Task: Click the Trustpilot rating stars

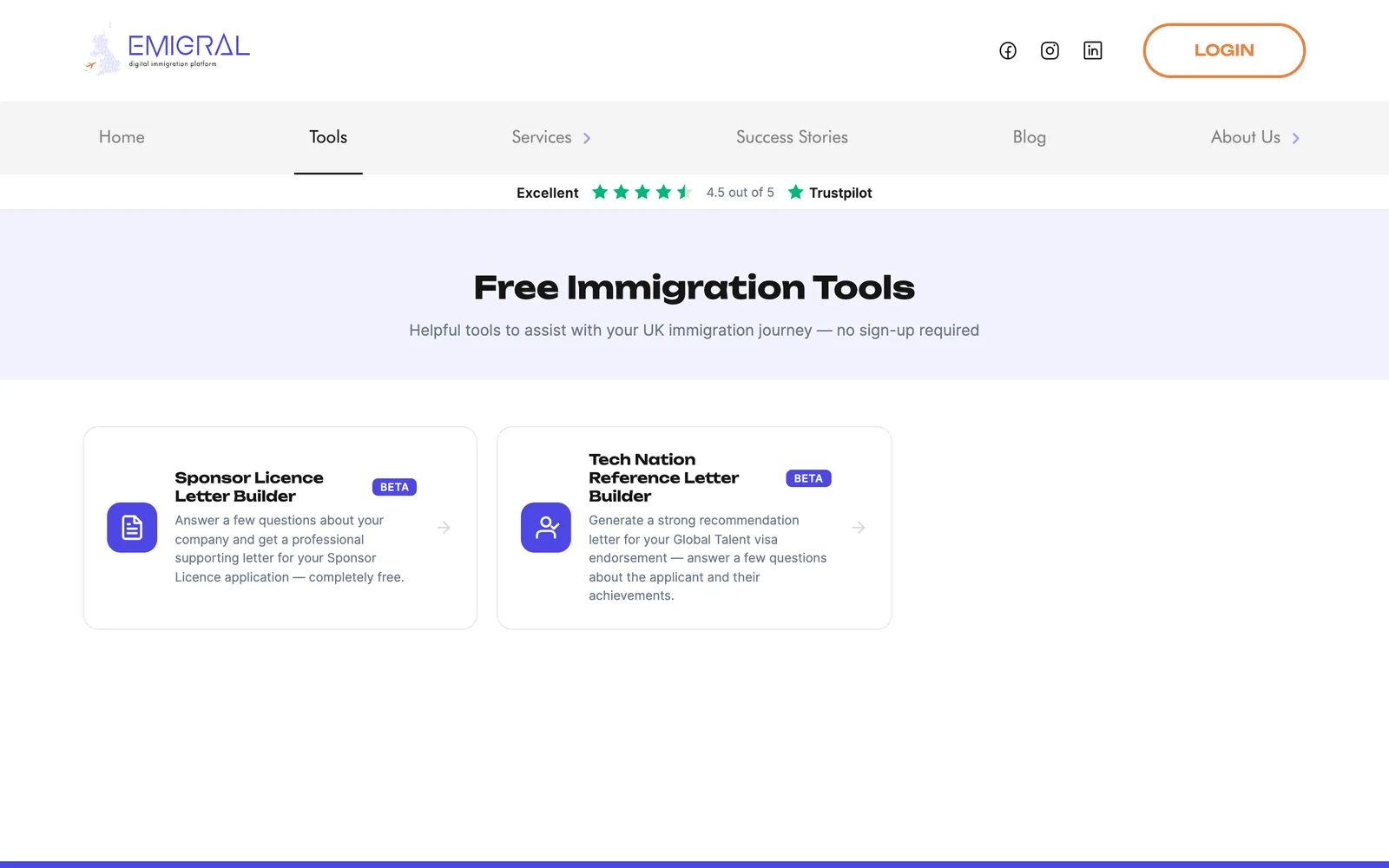Action: click(x=642, y=192)
